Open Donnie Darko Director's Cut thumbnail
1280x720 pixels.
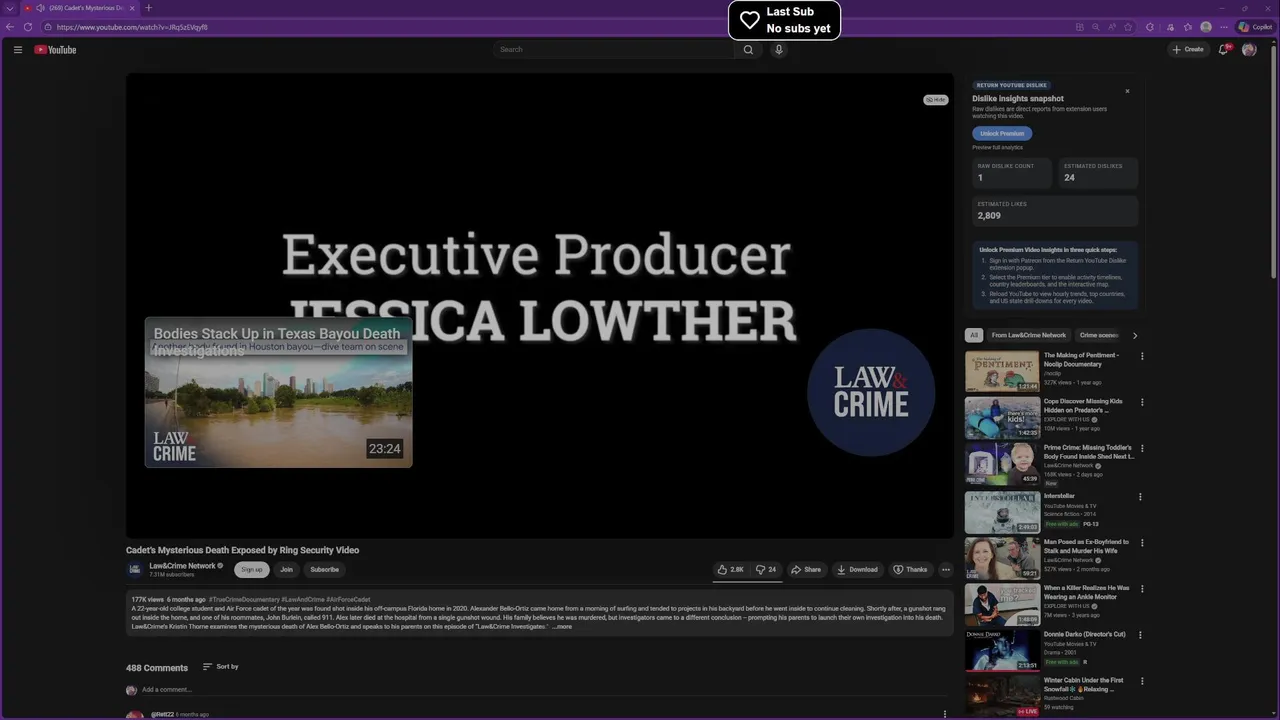1002,650
